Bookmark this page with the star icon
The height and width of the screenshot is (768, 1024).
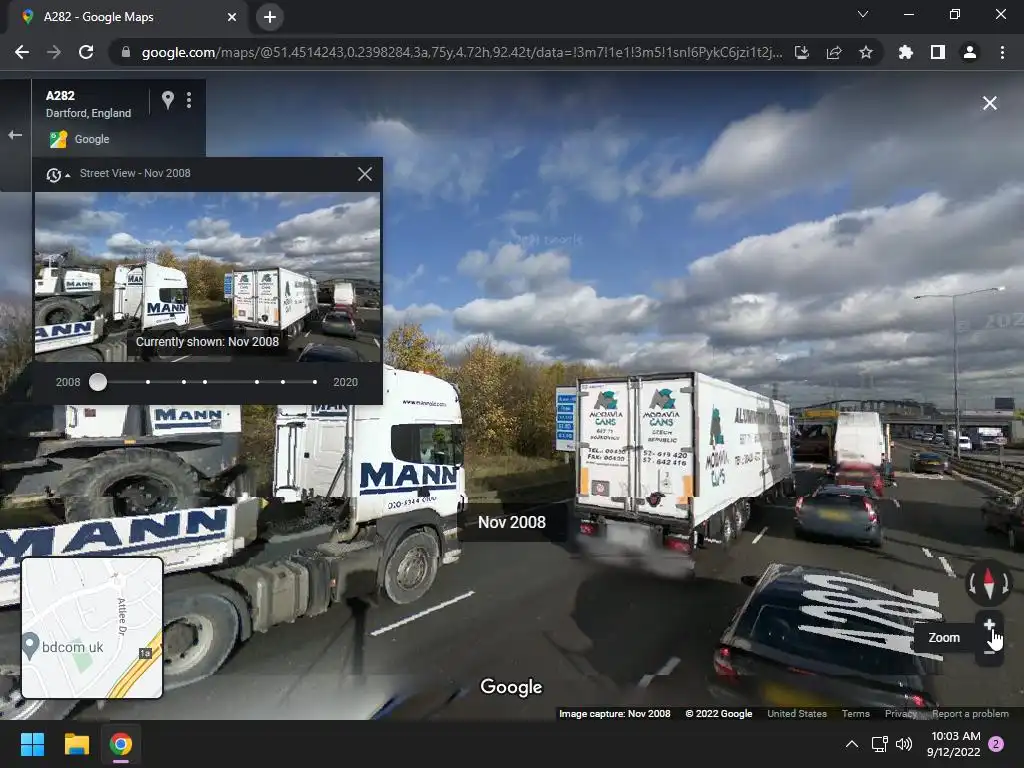click(x=866, y=52)
